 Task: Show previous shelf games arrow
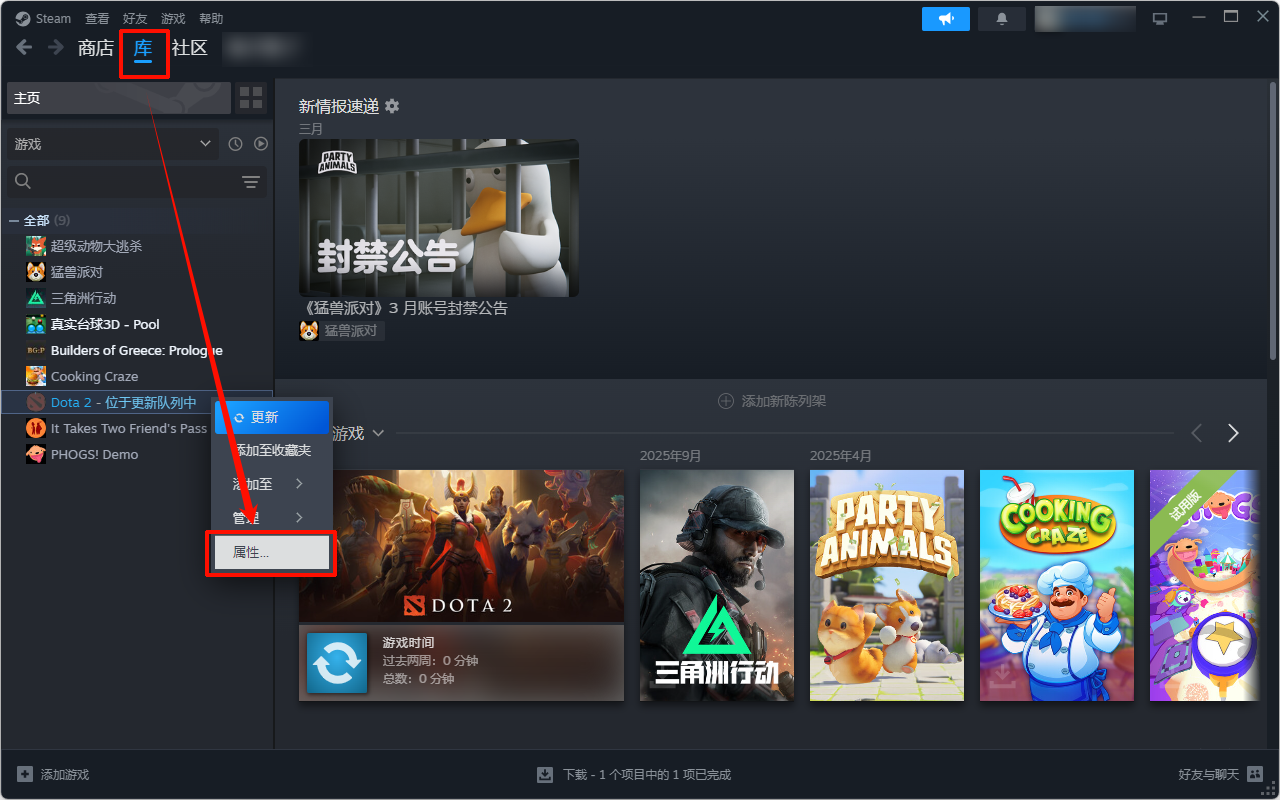(1197, 433)
